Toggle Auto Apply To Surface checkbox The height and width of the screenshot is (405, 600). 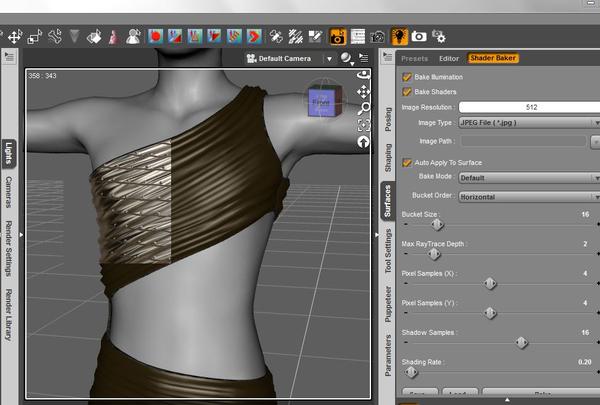point(407,163)
